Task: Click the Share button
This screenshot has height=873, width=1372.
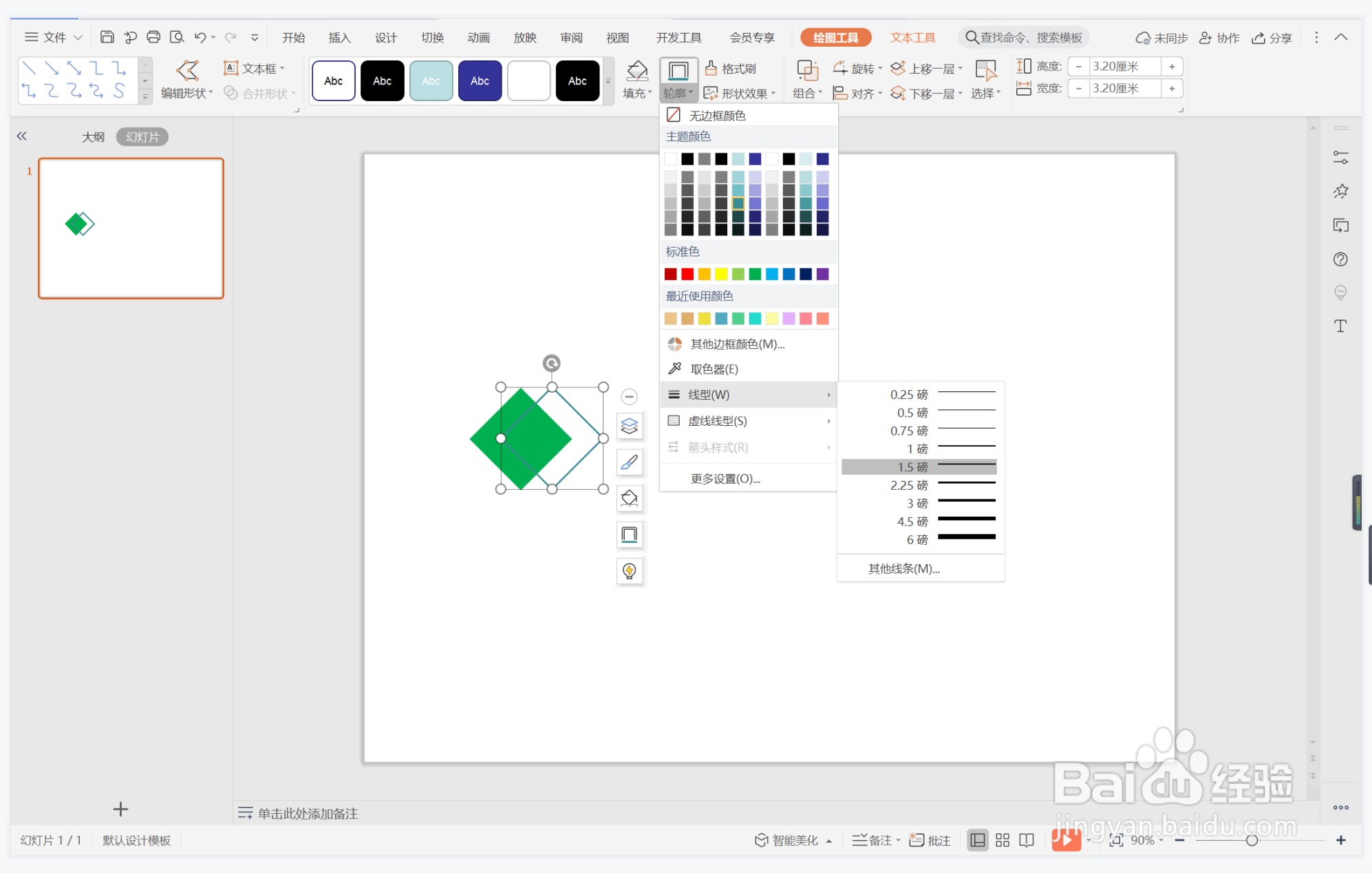Action: tap(1272, 38)
